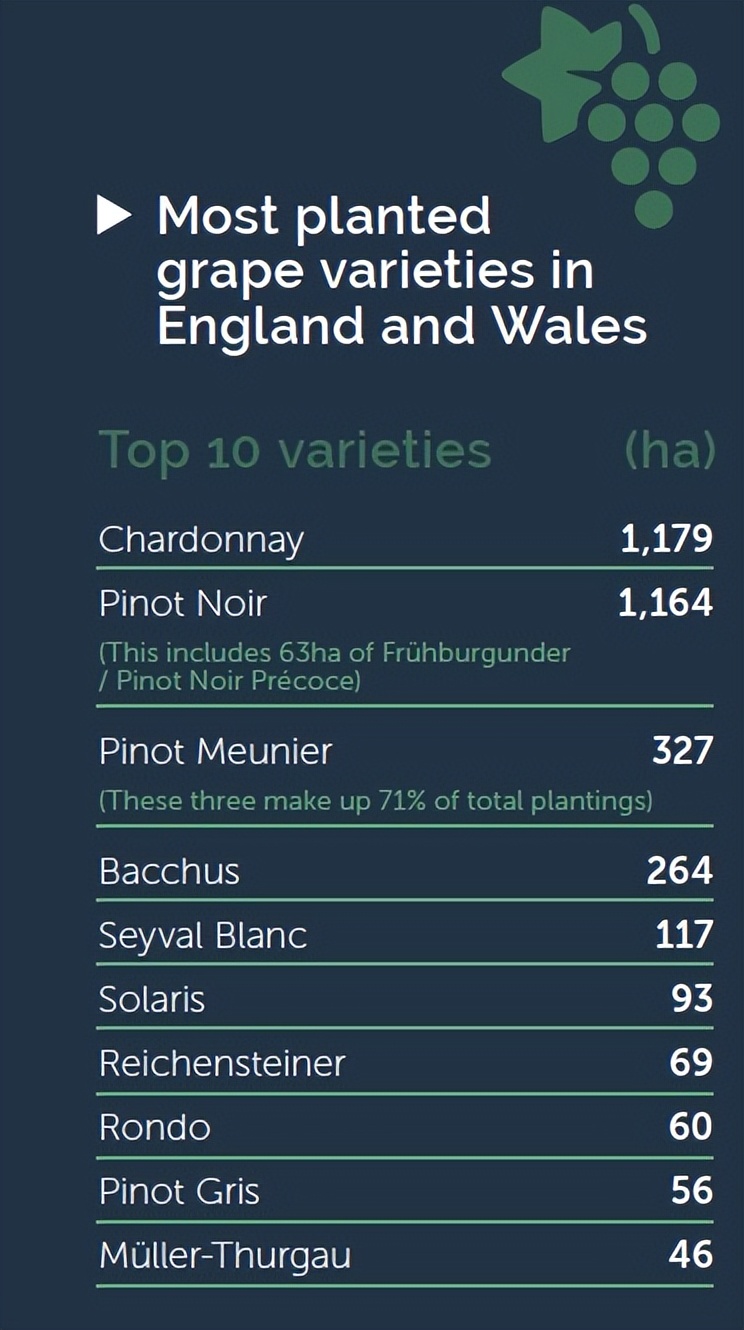Click the 1,179 hectare value
The image size is (744, 1330).
[x=666, y=539]
